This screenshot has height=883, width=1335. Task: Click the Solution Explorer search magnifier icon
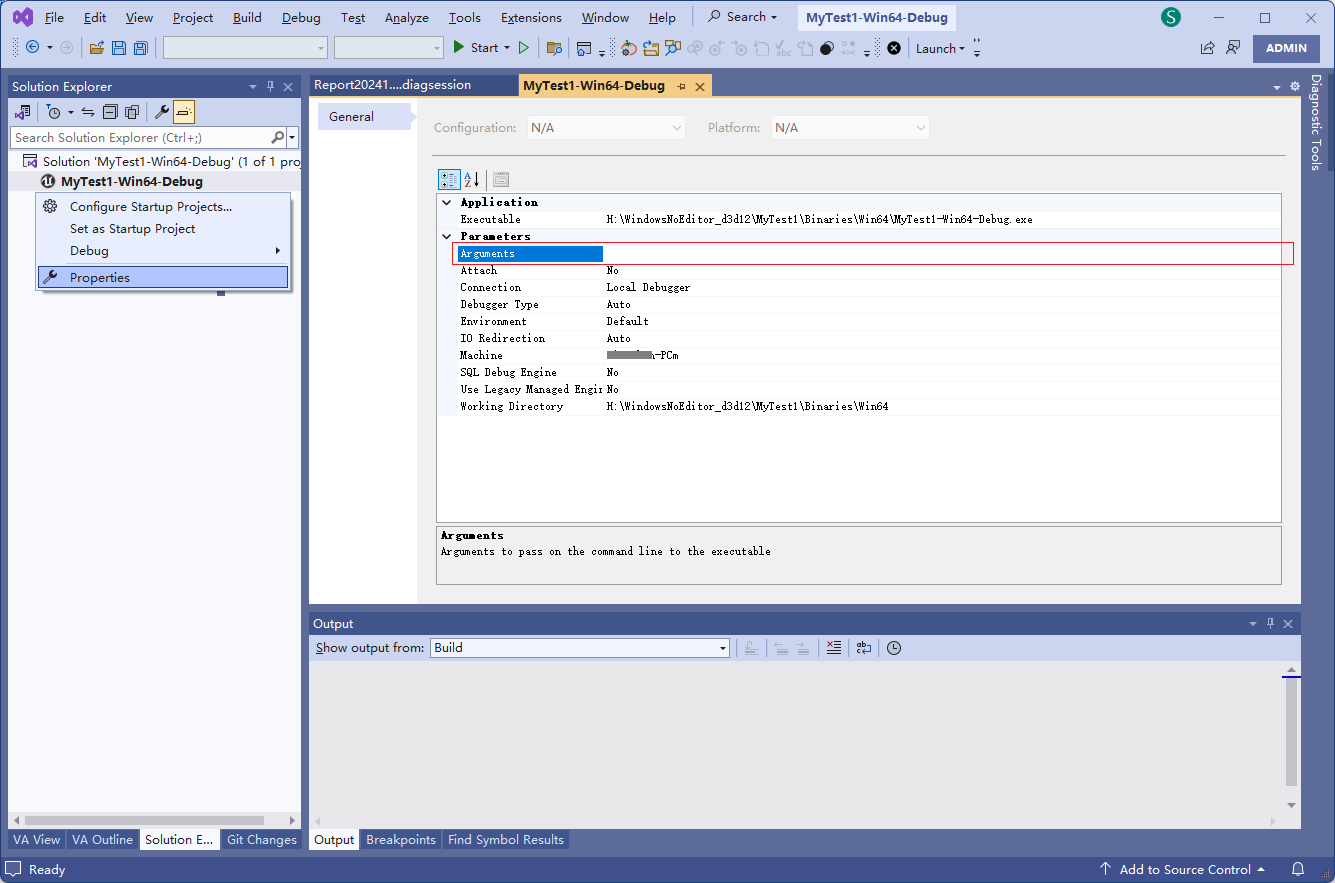(277, 137)
